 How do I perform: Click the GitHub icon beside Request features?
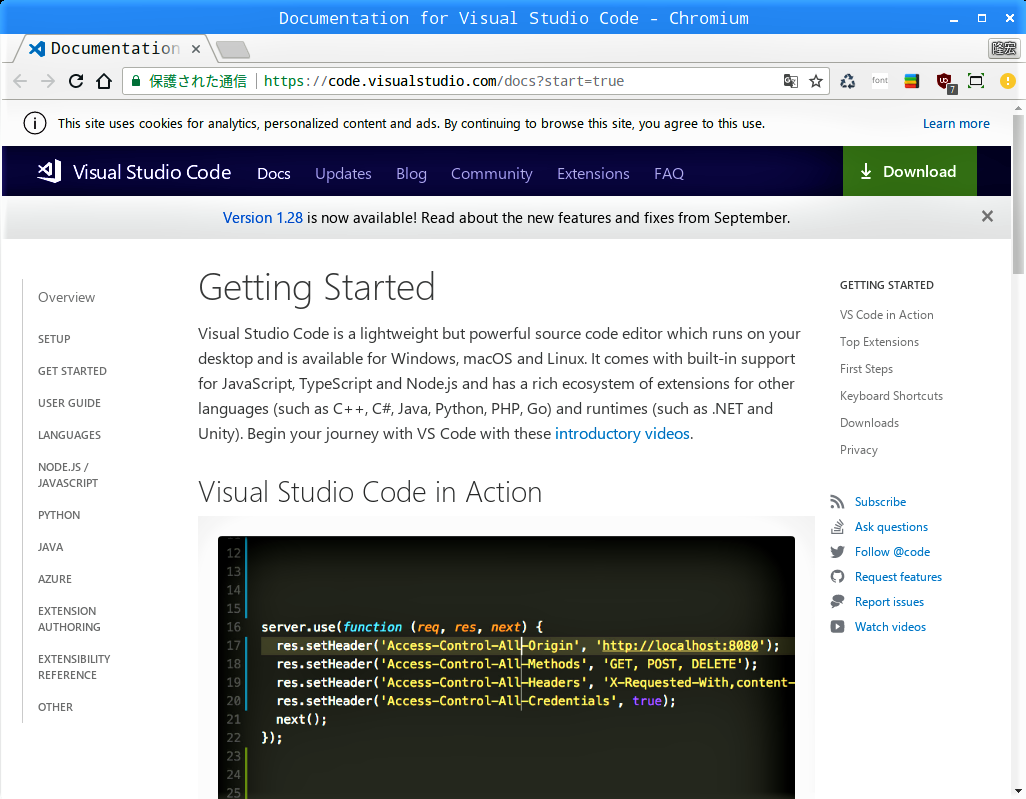[x=837, y=577]
